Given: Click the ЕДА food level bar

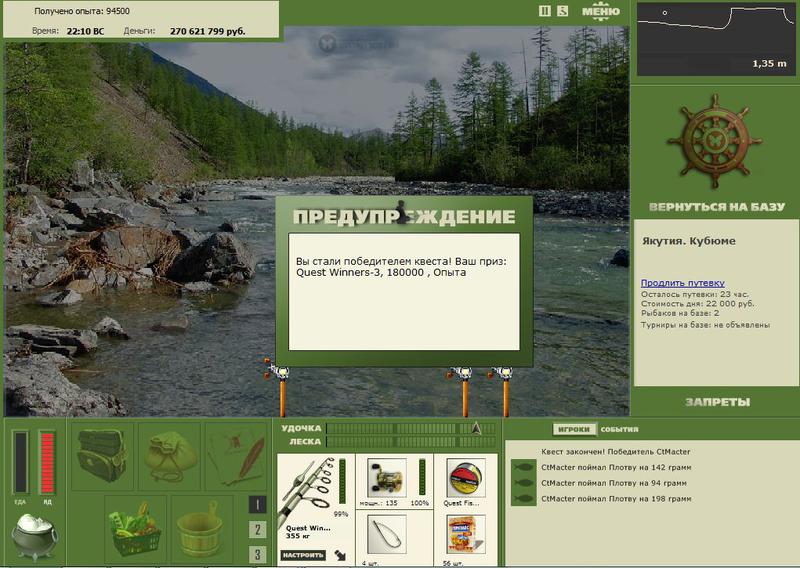Looking at the screenshot, I should click(x=20, y=463).
